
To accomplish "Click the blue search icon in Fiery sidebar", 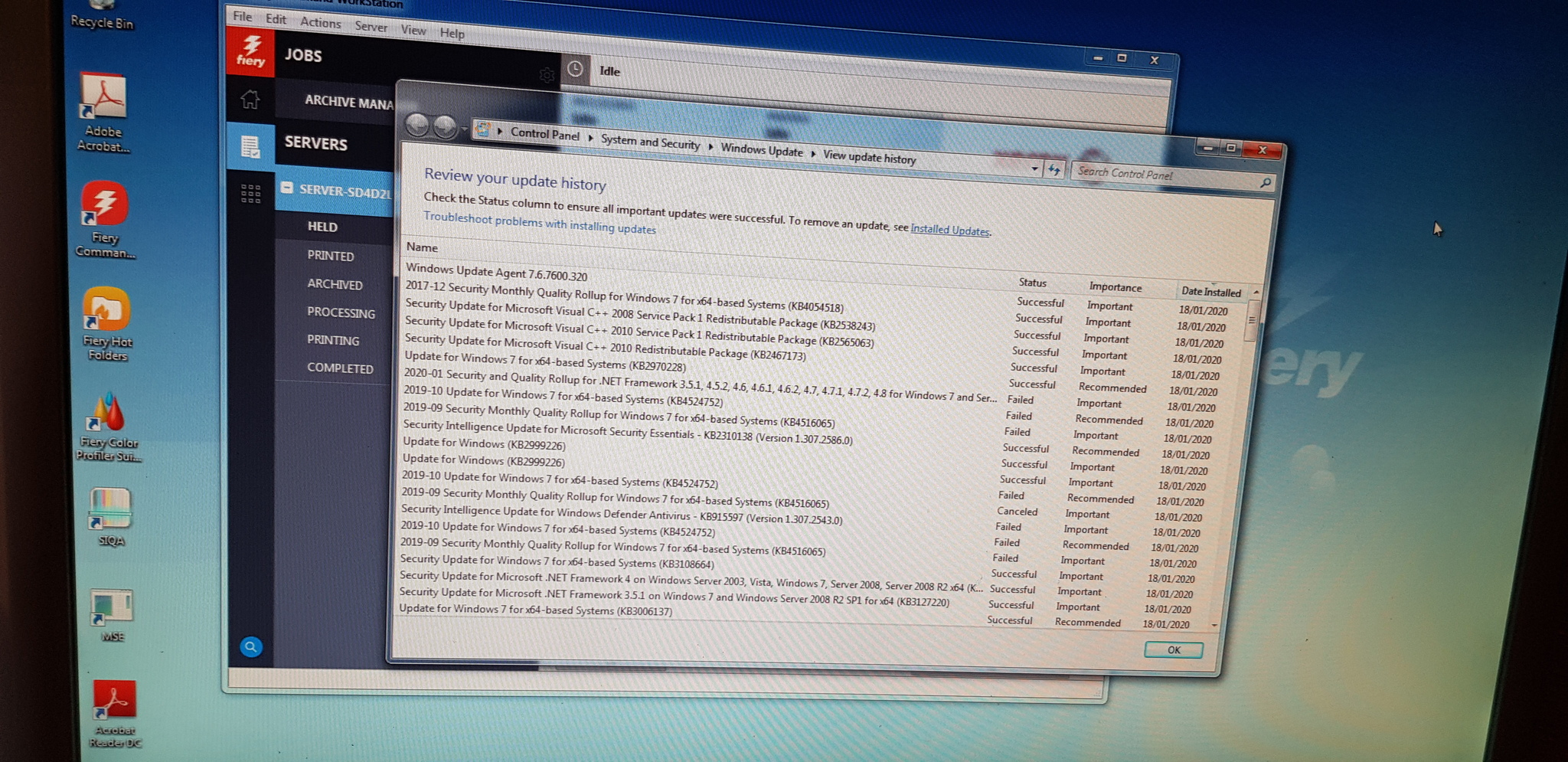I will pyautogui.click(x=250, y=647).
